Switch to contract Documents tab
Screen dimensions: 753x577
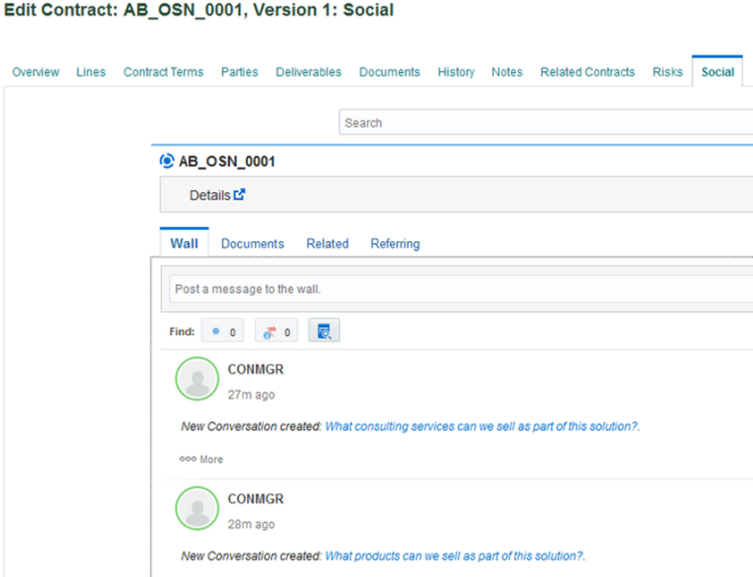[389, 72]
